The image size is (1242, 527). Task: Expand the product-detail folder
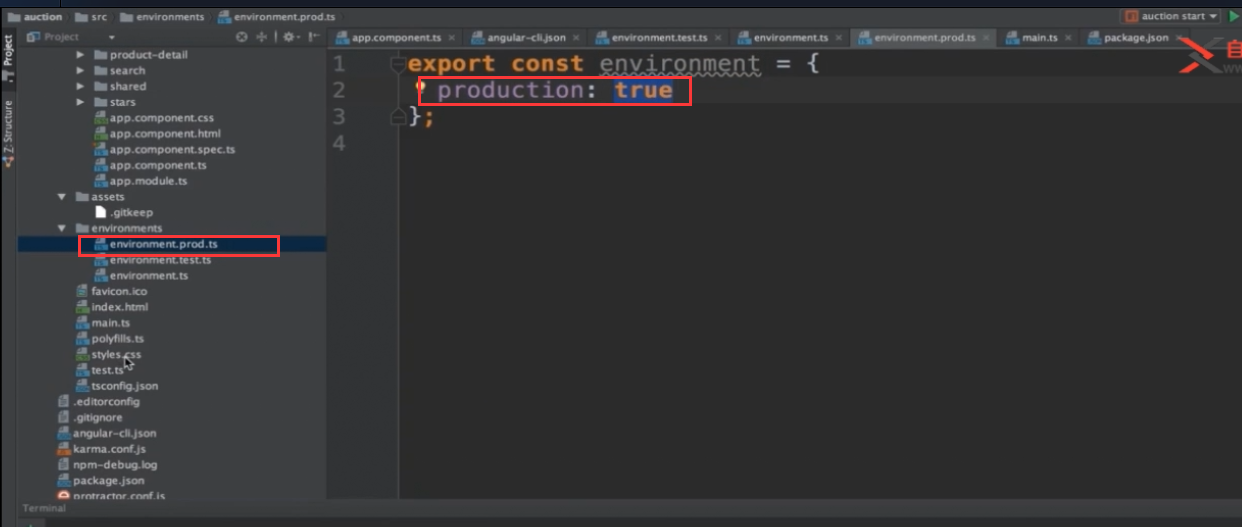[x=81, y=55]
